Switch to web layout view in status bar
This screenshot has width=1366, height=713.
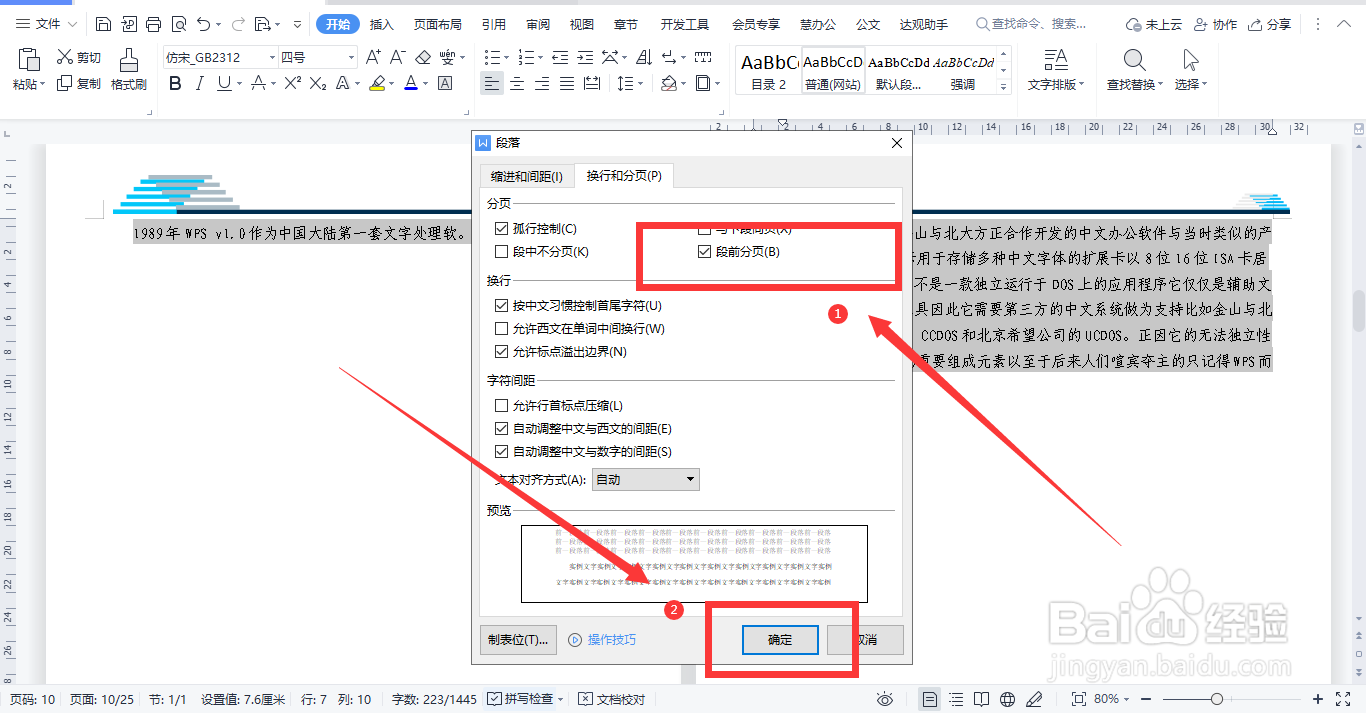pyautogui.click(x=1008, y=699)
